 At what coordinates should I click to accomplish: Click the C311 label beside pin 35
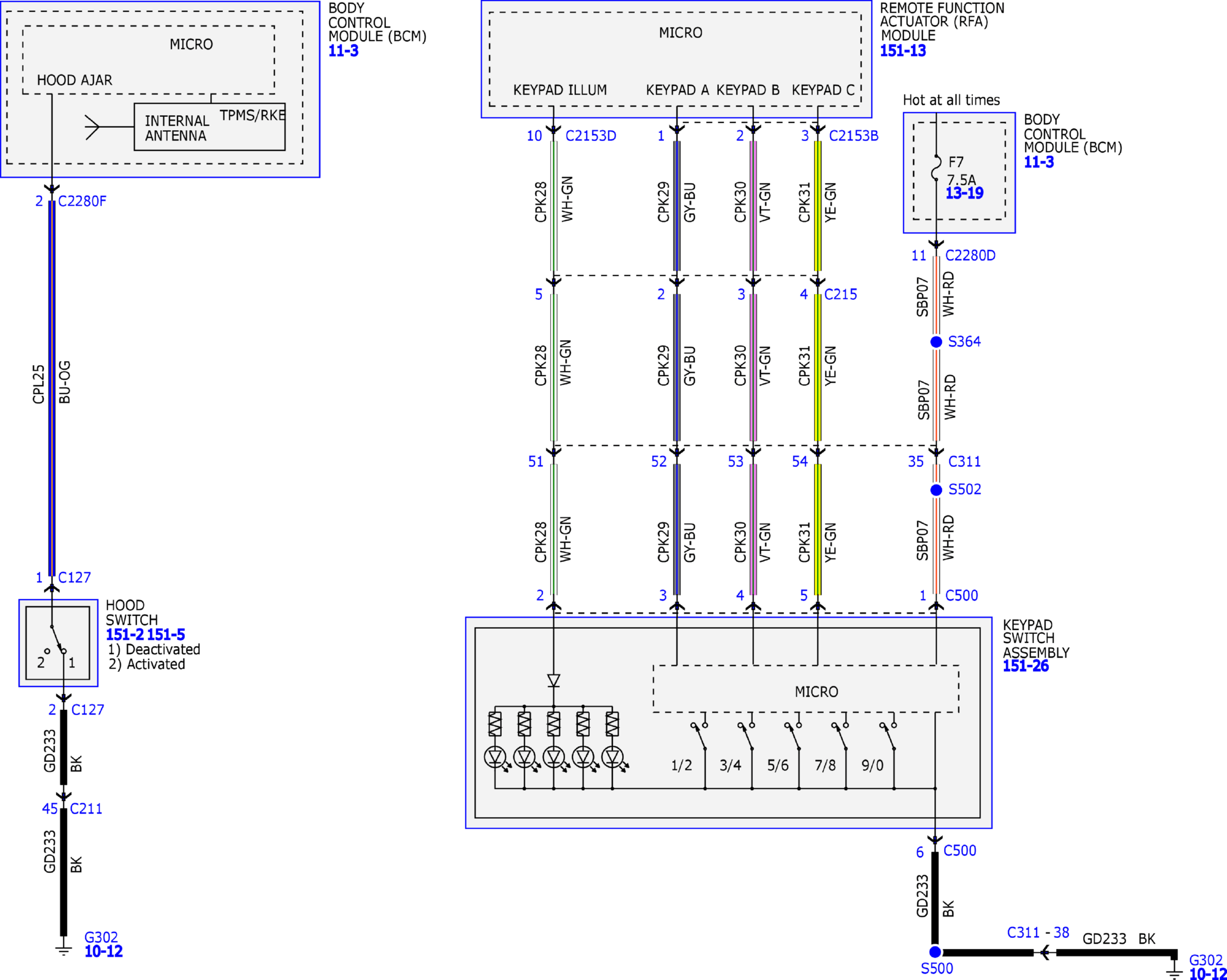[x=964, y=462]
